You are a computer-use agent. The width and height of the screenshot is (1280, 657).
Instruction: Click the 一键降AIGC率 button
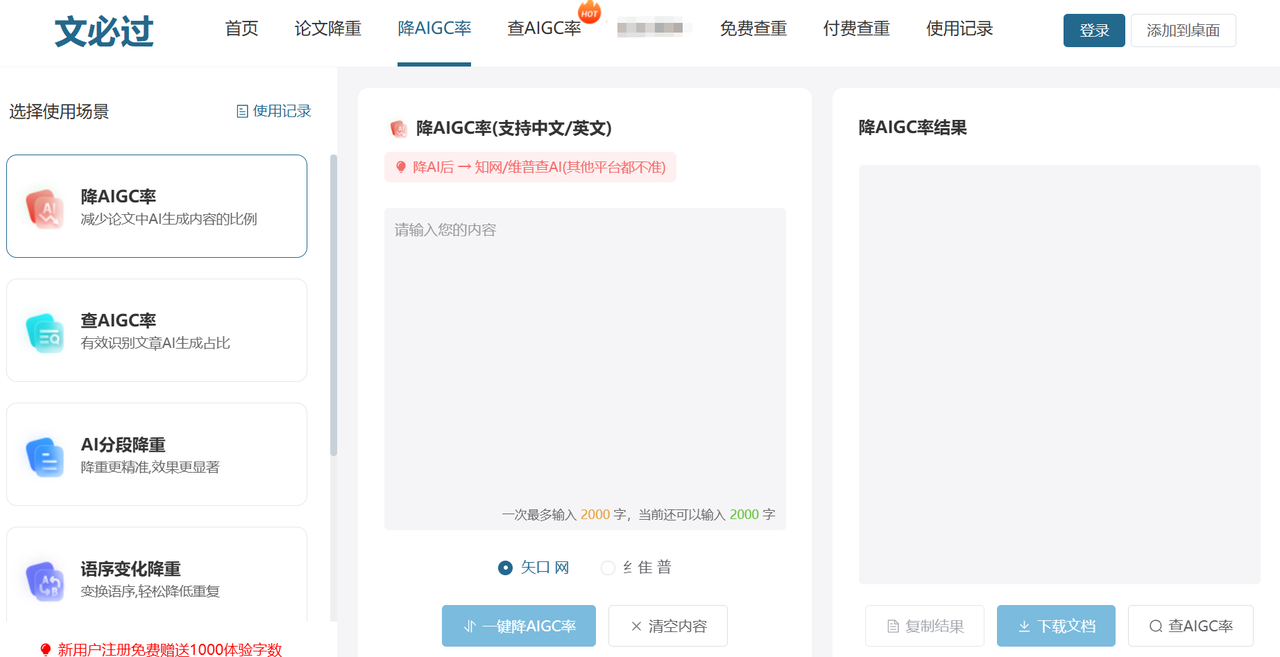(x=519, y=626)
